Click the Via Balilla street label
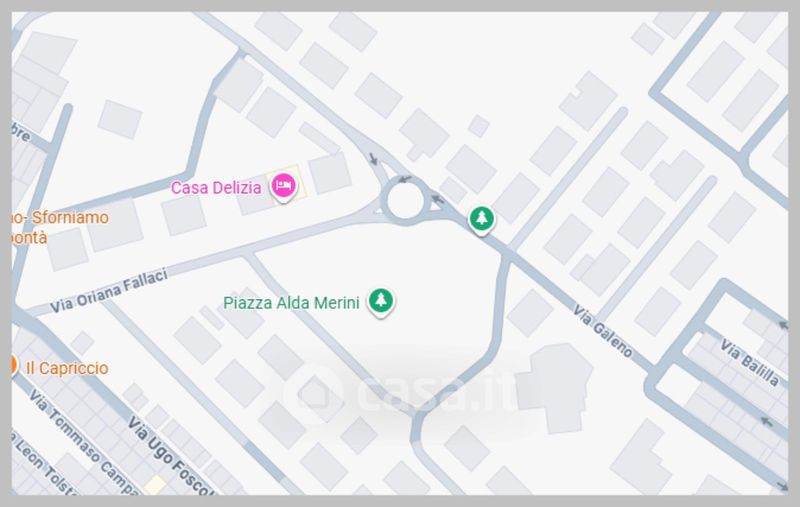 (x=749, y=363)
